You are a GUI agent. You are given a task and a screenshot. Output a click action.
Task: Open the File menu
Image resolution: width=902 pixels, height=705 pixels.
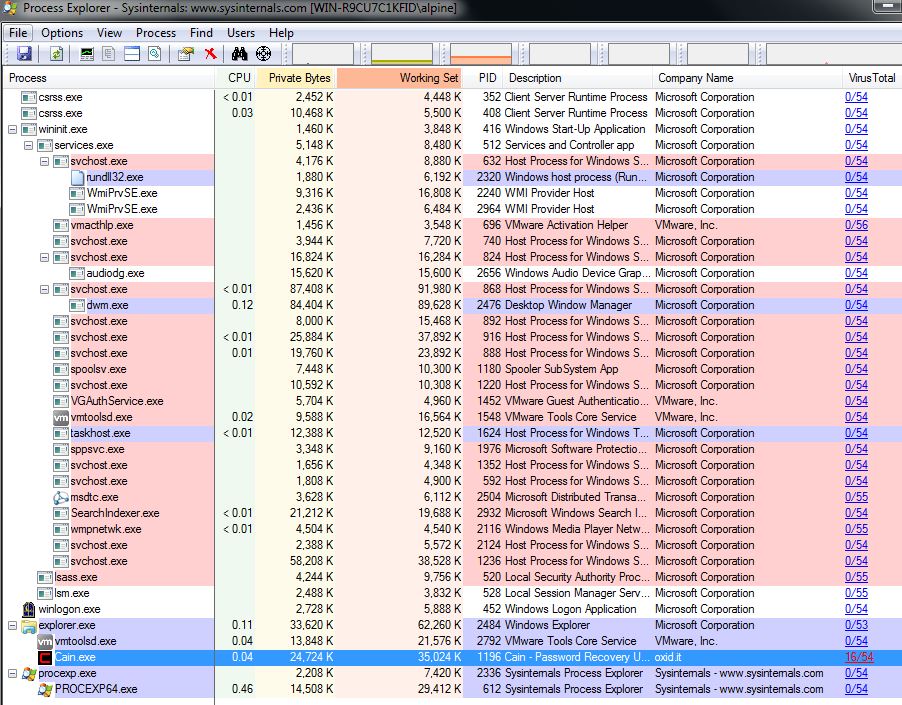(18, 33)
